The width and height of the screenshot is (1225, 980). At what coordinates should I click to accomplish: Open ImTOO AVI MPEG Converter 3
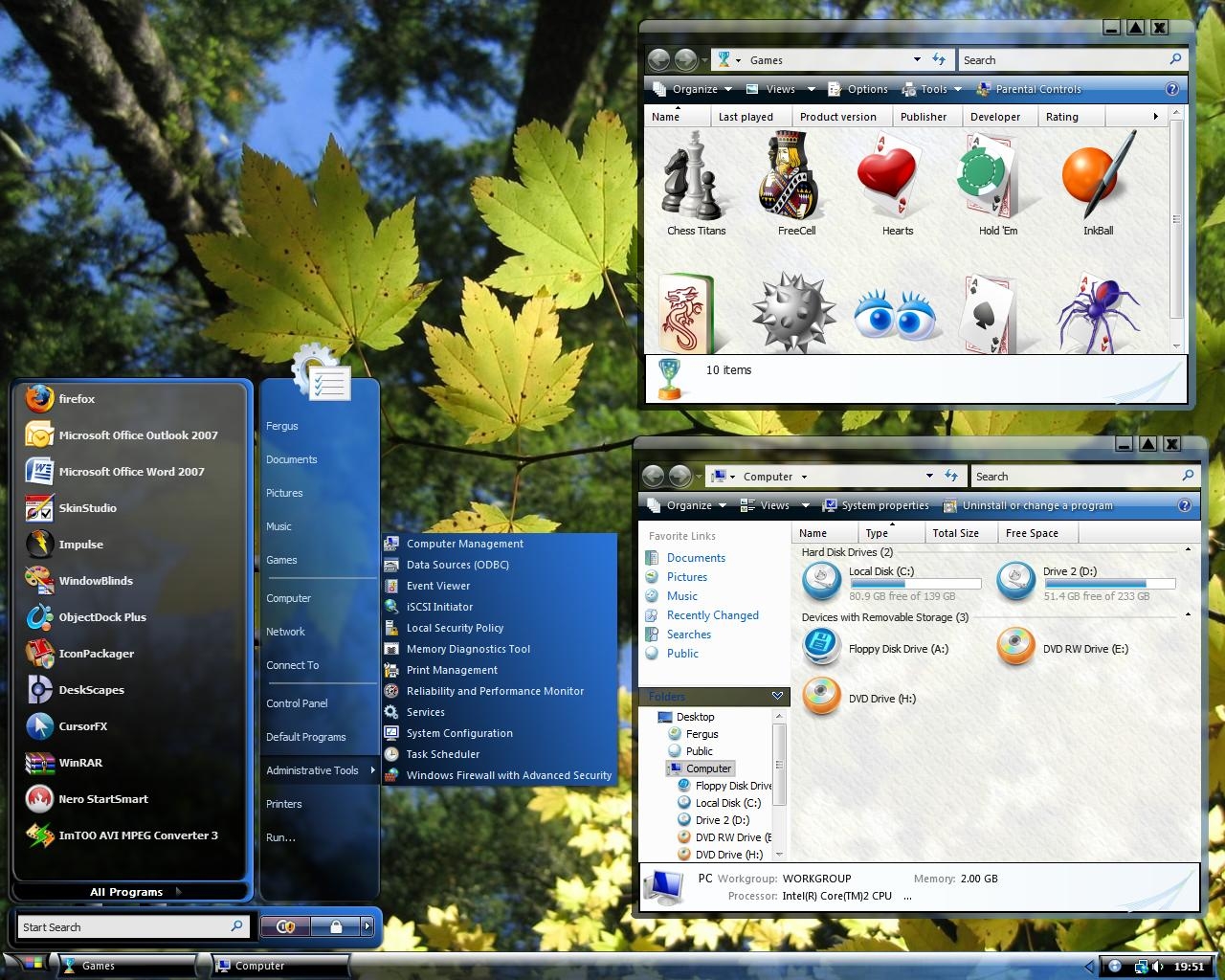tap(133, 835)
